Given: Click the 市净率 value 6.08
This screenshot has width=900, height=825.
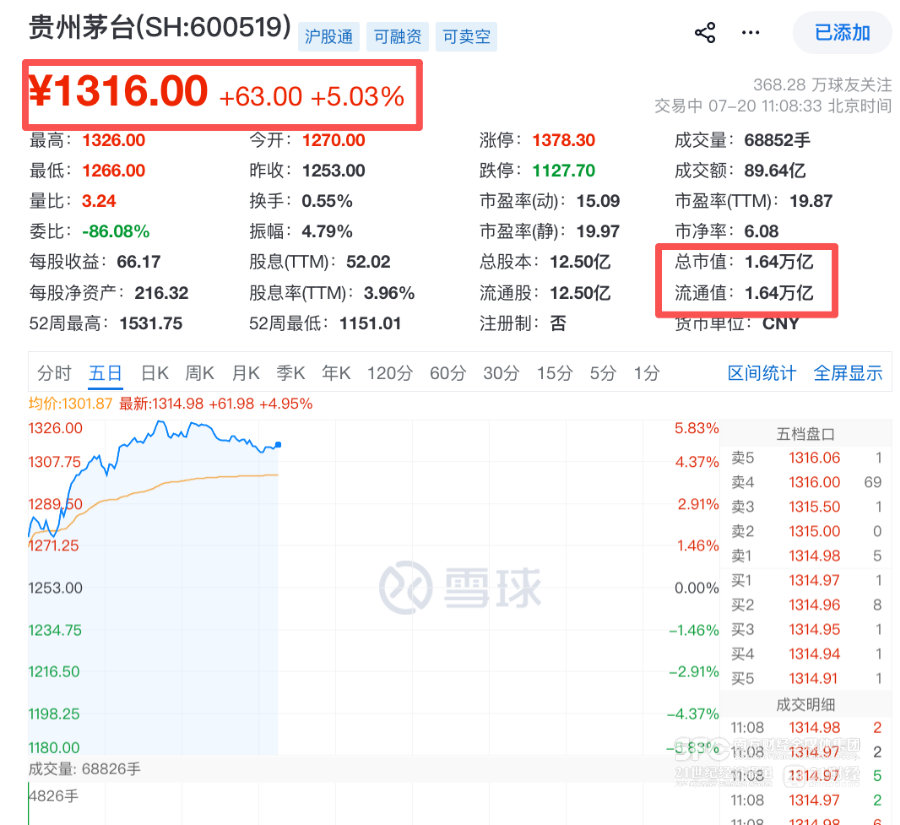Looking at the screenshot, I should (761, 231).
